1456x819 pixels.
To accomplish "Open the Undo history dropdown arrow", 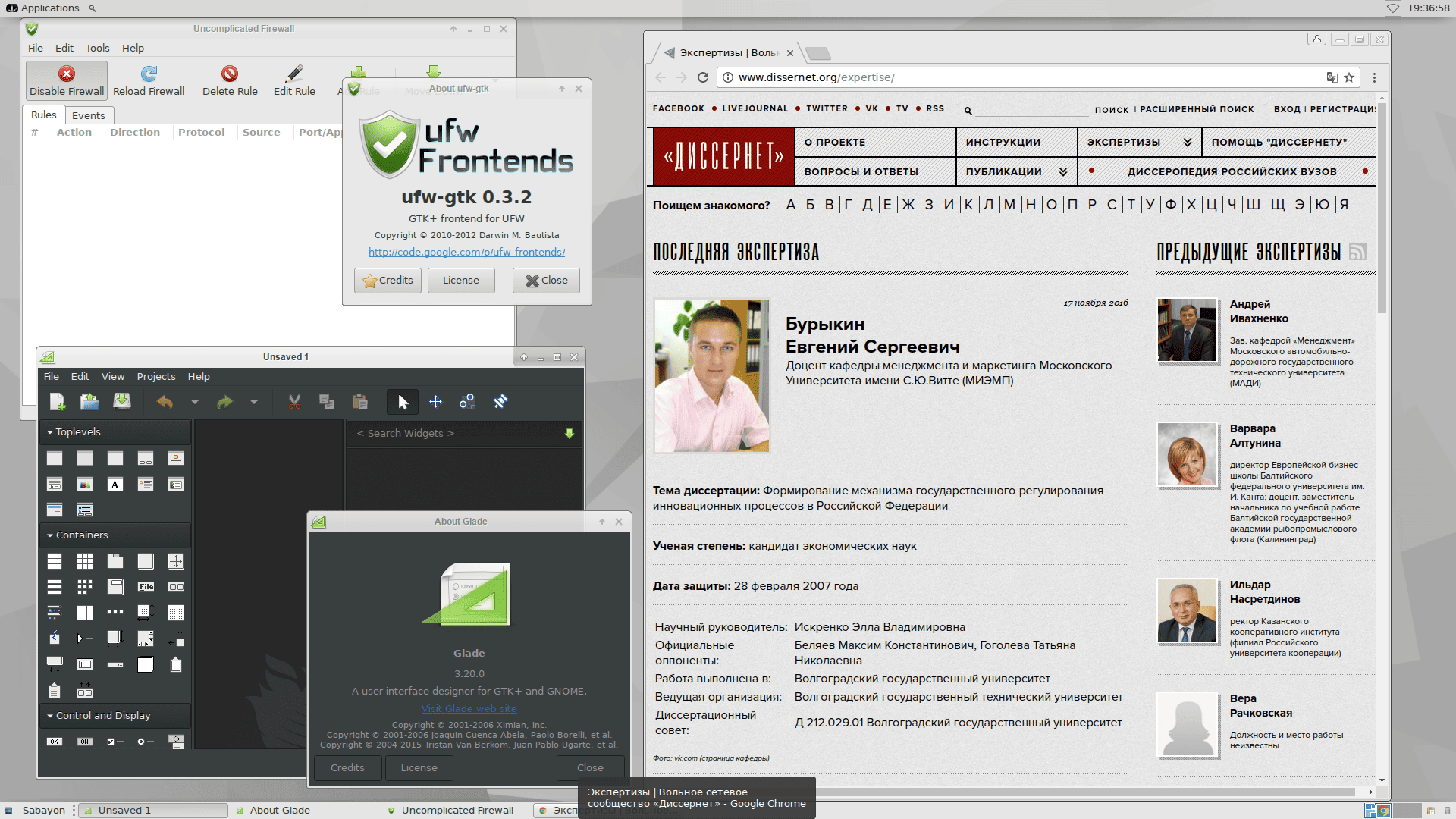I will point(194,402).
